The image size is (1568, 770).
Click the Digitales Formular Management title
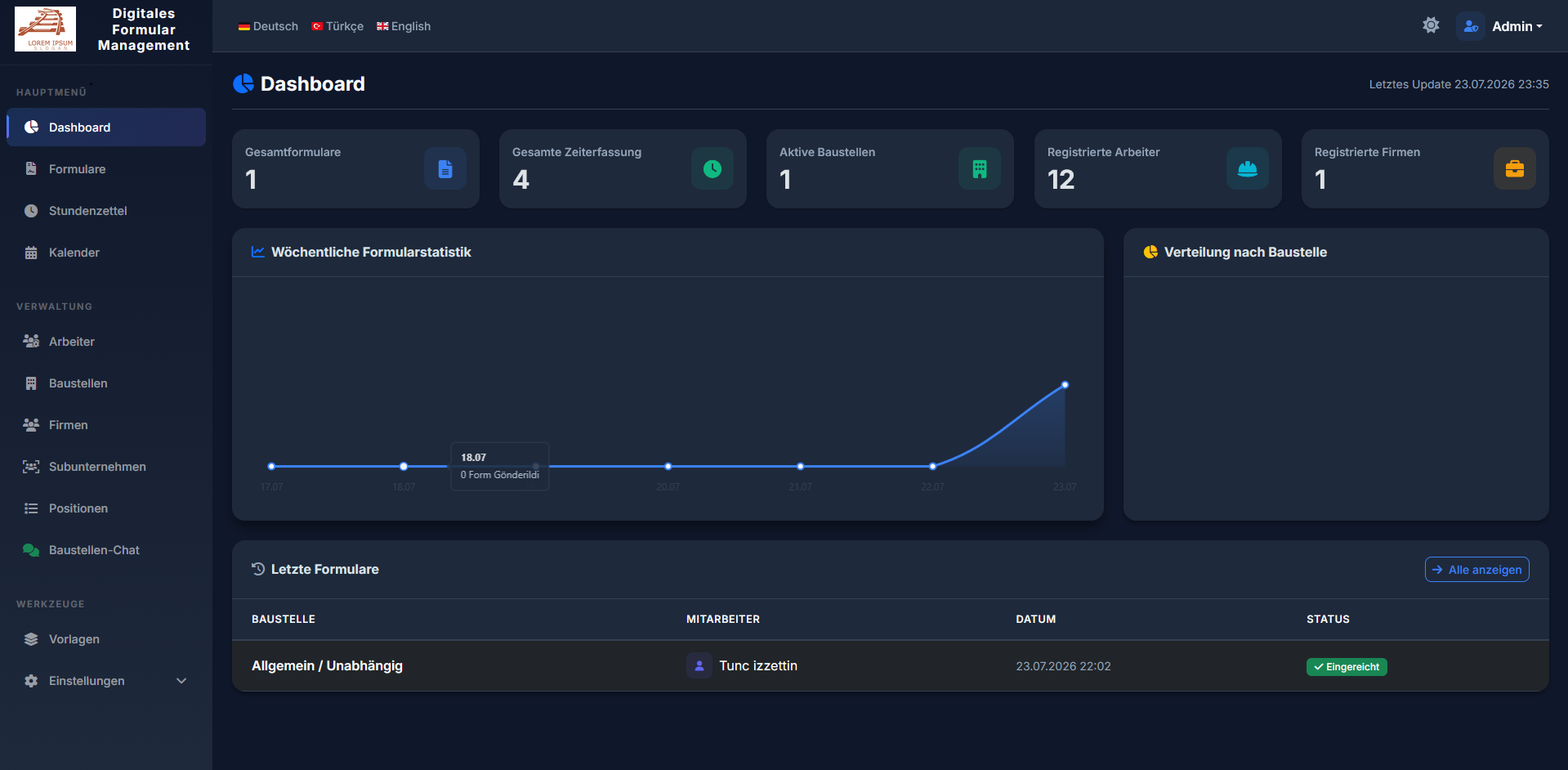click(144, 29)
